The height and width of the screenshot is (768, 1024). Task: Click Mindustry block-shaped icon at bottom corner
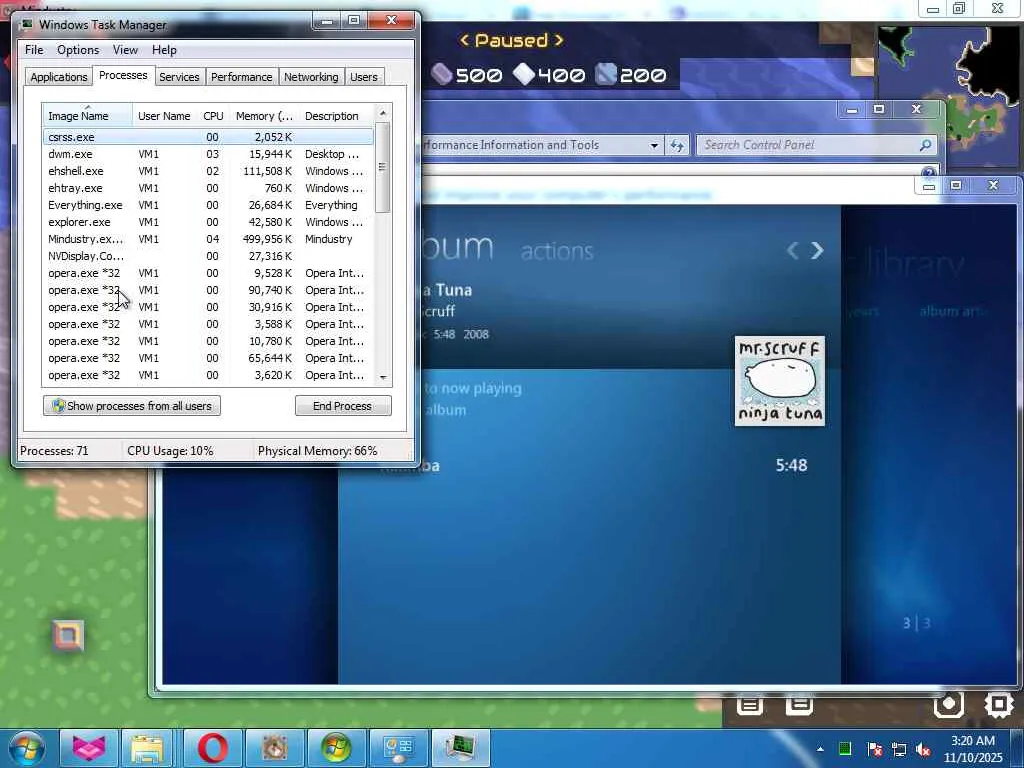click(x=999, y=705)
